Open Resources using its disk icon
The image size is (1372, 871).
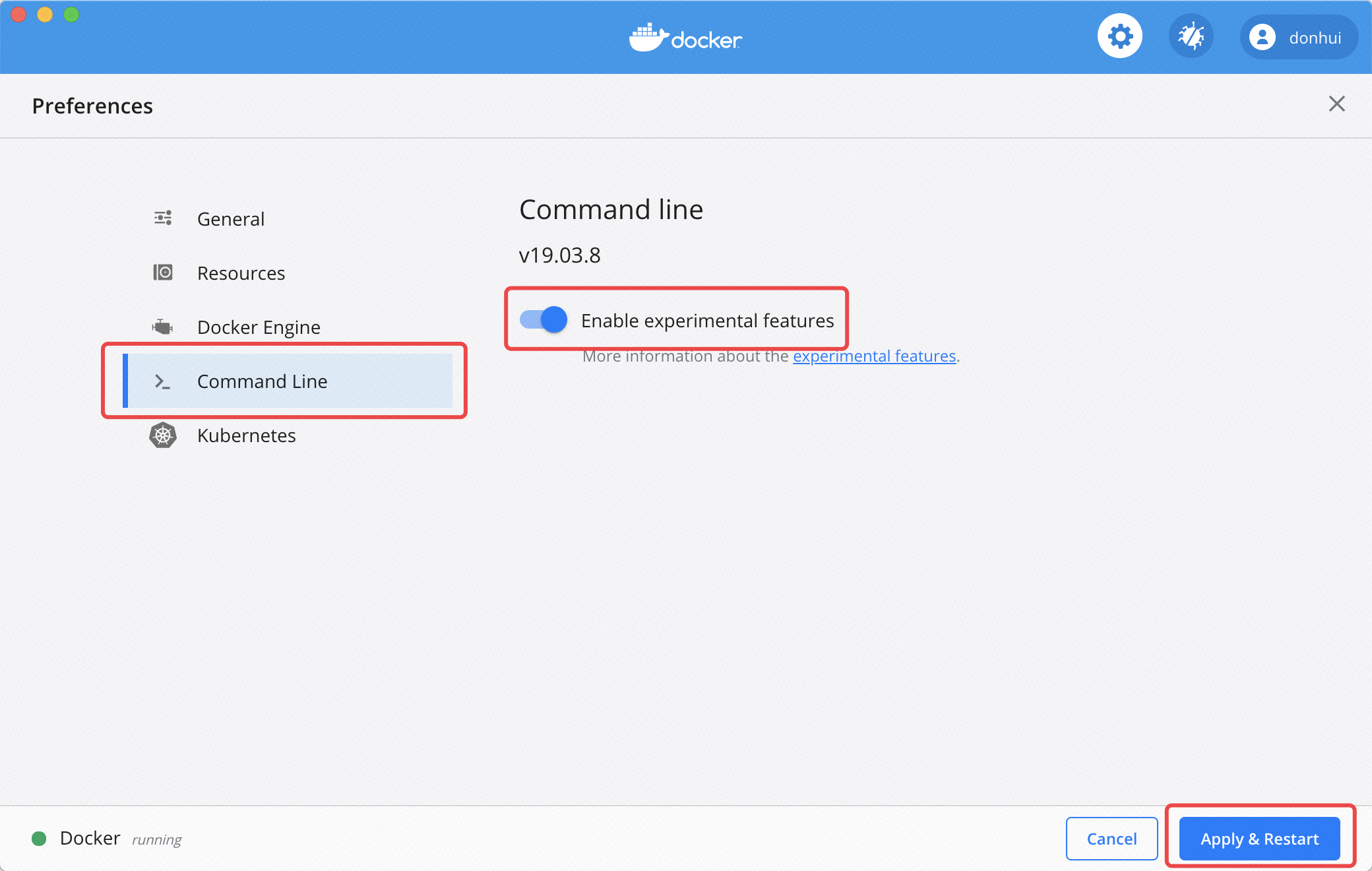pos(162,273)
